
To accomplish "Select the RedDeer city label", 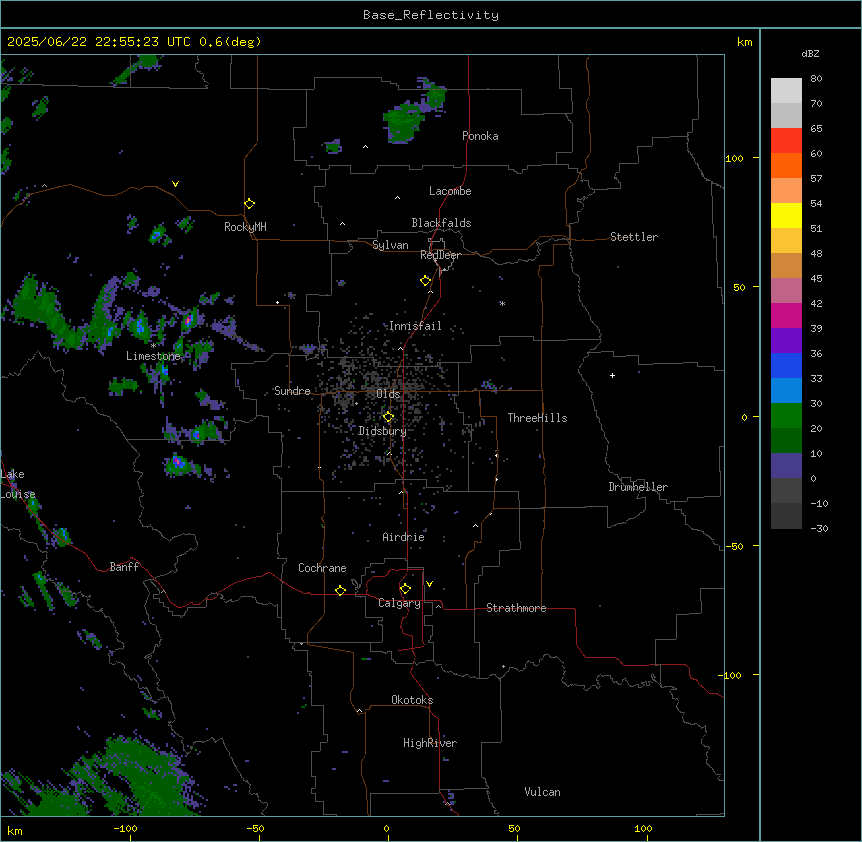I will coord(440,255).
